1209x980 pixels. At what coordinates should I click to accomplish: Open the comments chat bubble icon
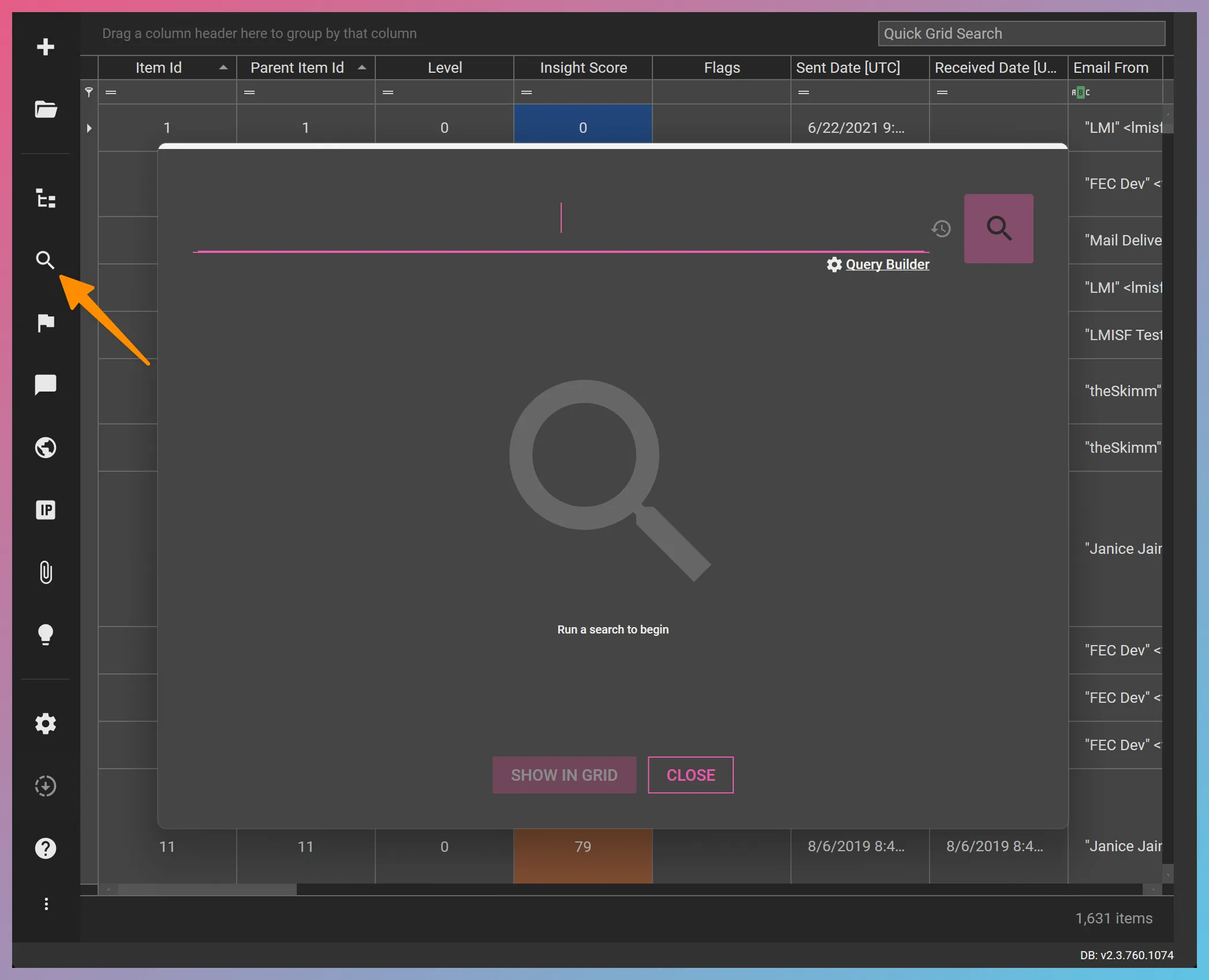point(46,385)
